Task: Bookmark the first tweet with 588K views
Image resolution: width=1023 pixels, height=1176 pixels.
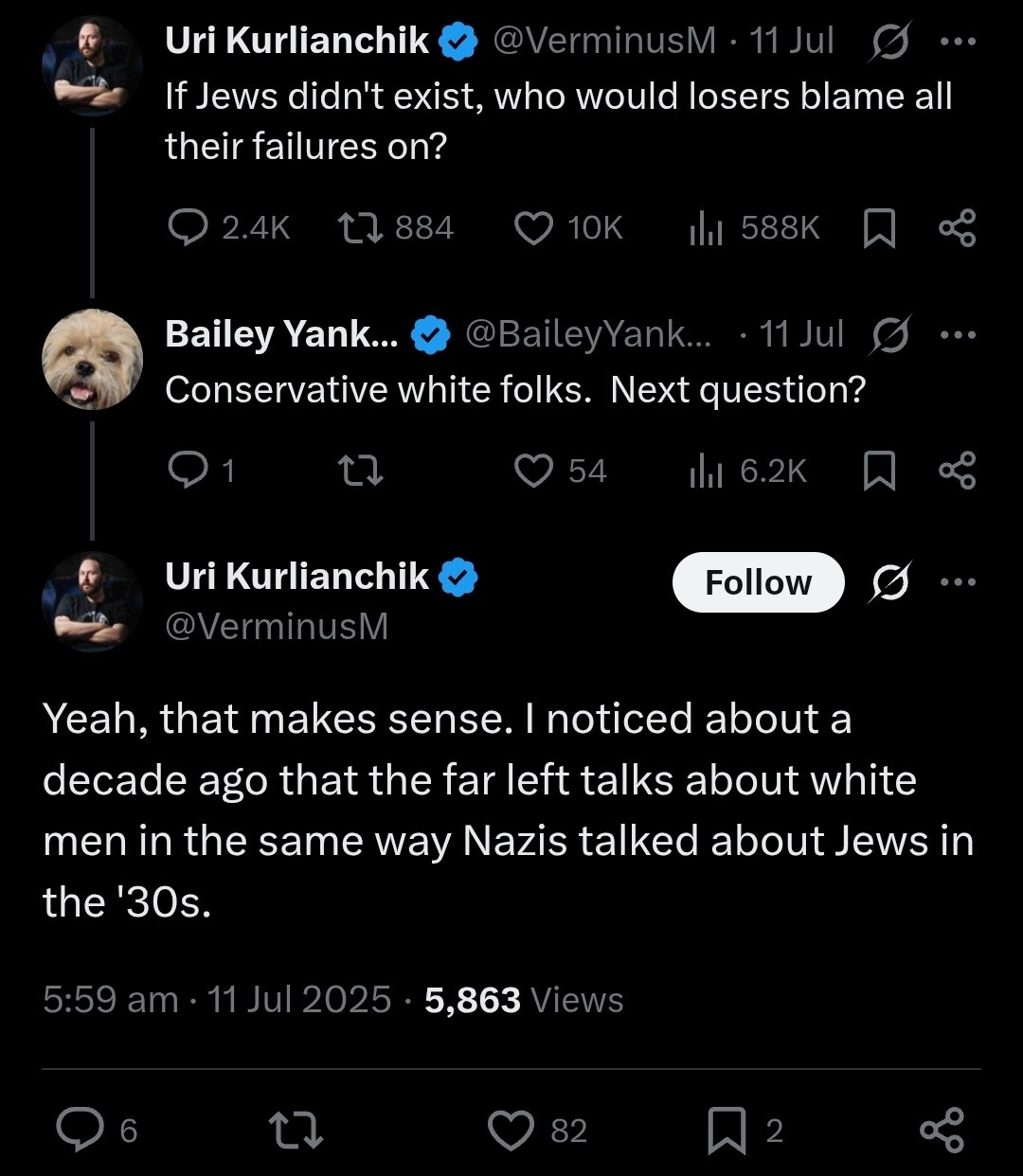Action: (x=880, y=228)
